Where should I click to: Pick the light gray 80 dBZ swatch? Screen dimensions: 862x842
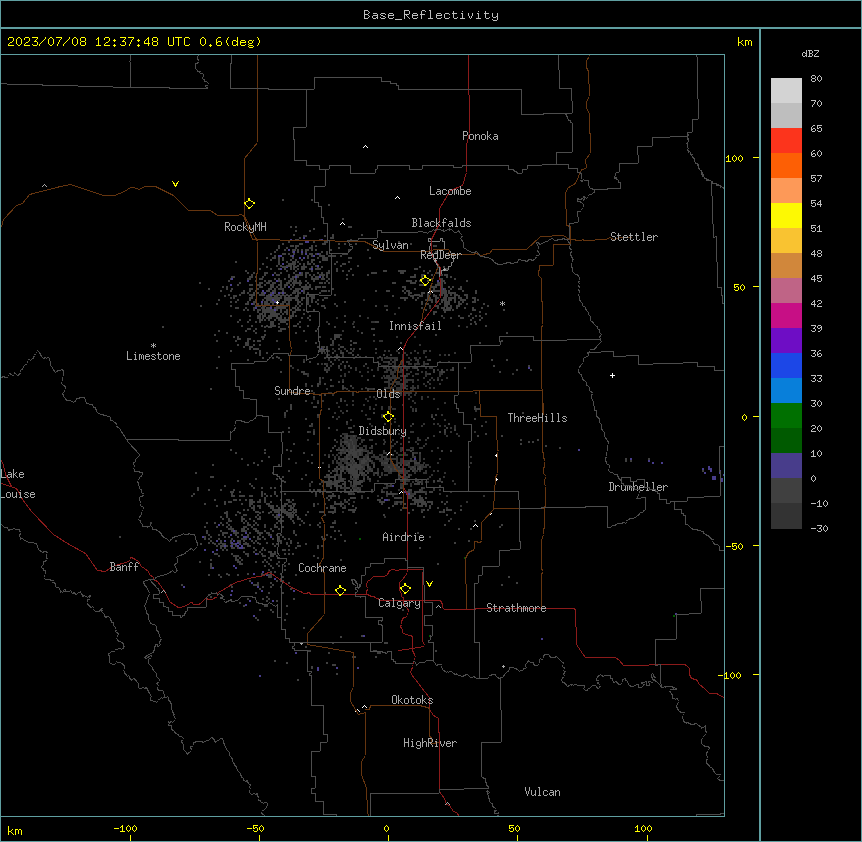click(786, 91)
